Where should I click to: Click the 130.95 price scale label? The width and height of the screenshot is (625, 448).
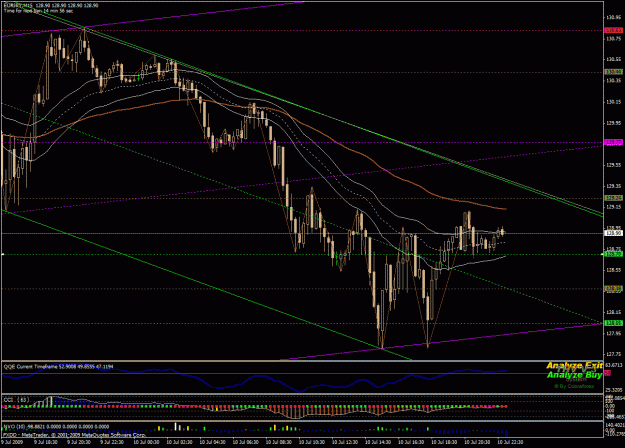614,18
